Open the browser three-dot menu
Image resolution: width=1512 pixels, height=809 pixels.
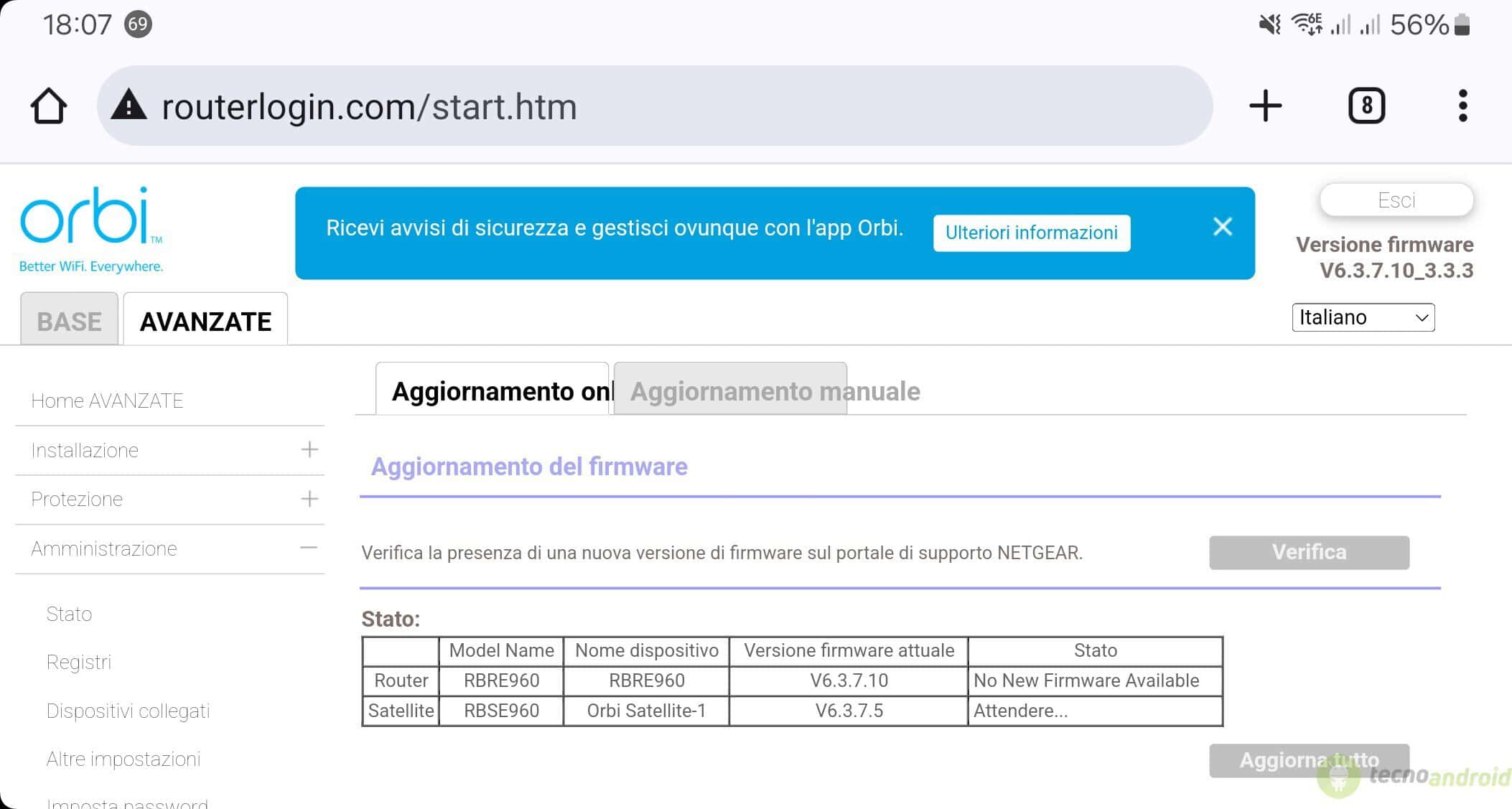(x=1462, y=106)
